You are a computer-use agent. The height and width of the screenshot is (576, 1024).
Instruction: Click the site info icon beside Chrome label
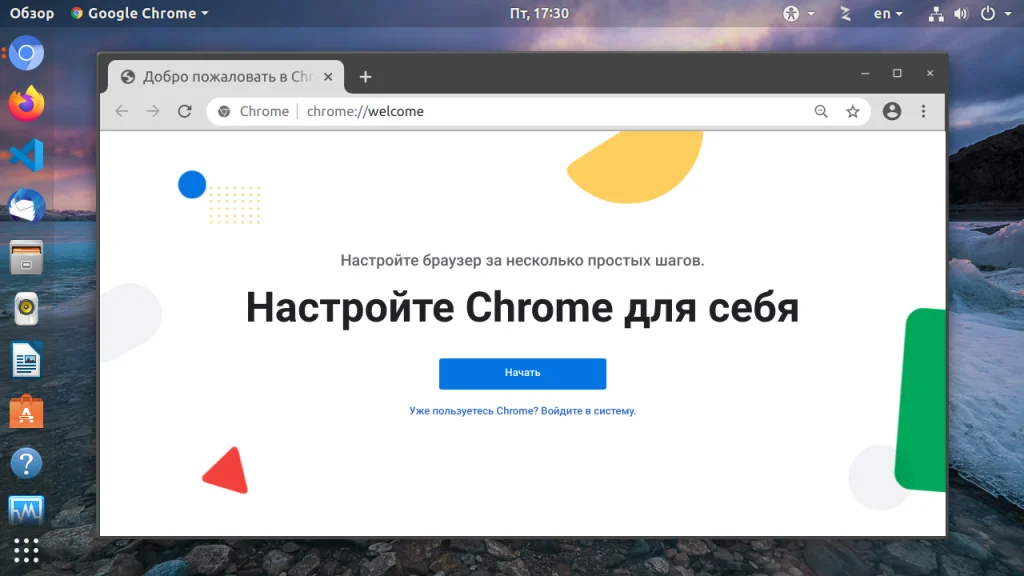pyautogui.click(x=224, y=112)
